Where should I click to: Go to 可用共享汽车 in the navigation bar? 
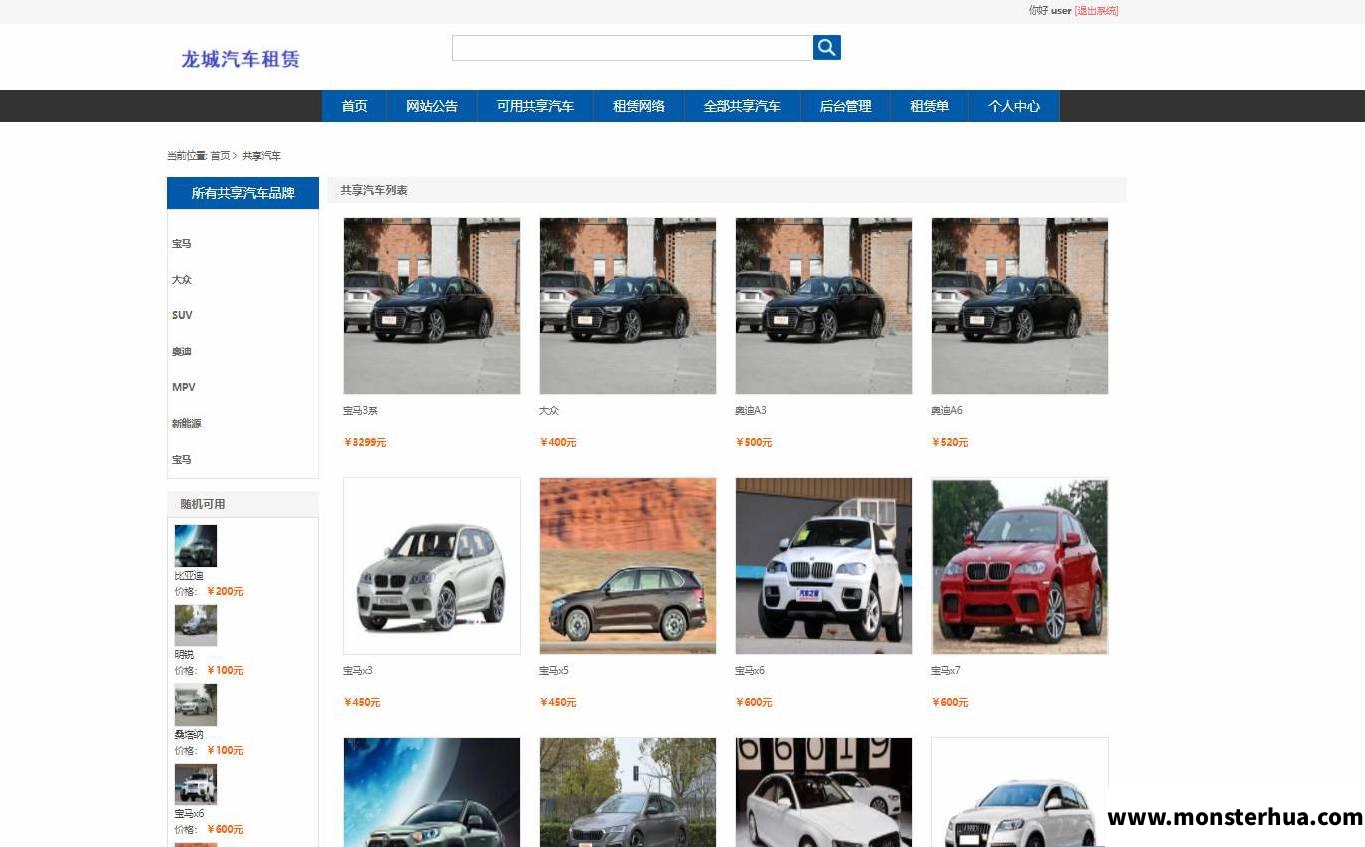(535, 106)
